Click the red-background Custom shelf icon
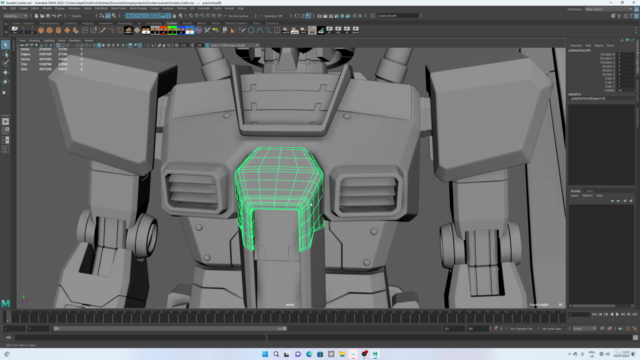Image resolution: width=640 pixels, height=360 pixels. [163, 30]
